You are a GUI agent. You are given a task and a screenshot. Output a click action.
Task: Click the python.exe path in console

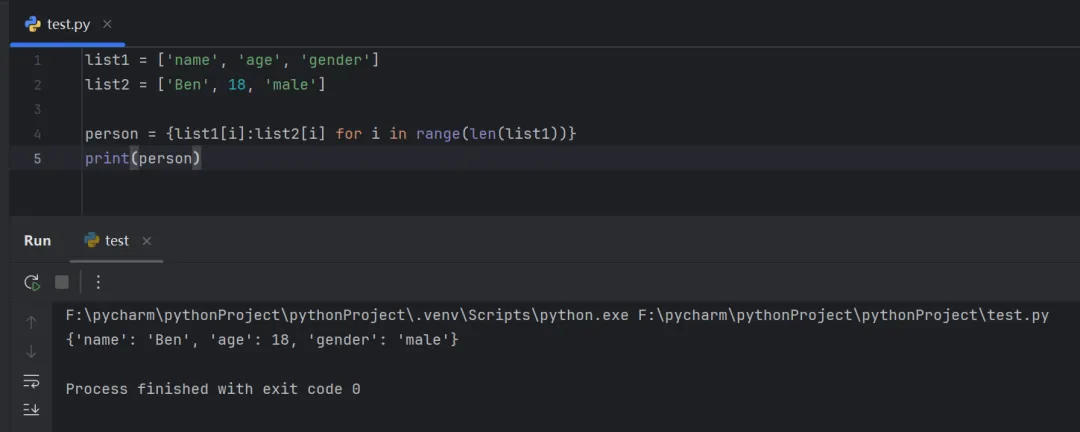(x=347, y=316)
